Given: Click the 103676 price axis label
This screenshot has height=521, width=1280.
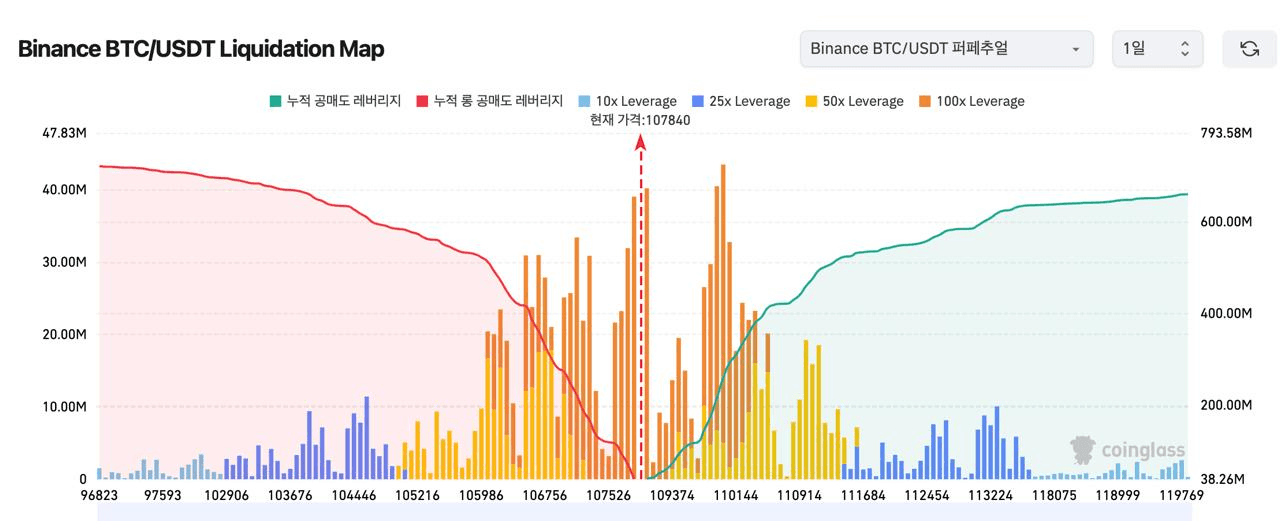Looking at the screenshot, I should coord(290,495).
